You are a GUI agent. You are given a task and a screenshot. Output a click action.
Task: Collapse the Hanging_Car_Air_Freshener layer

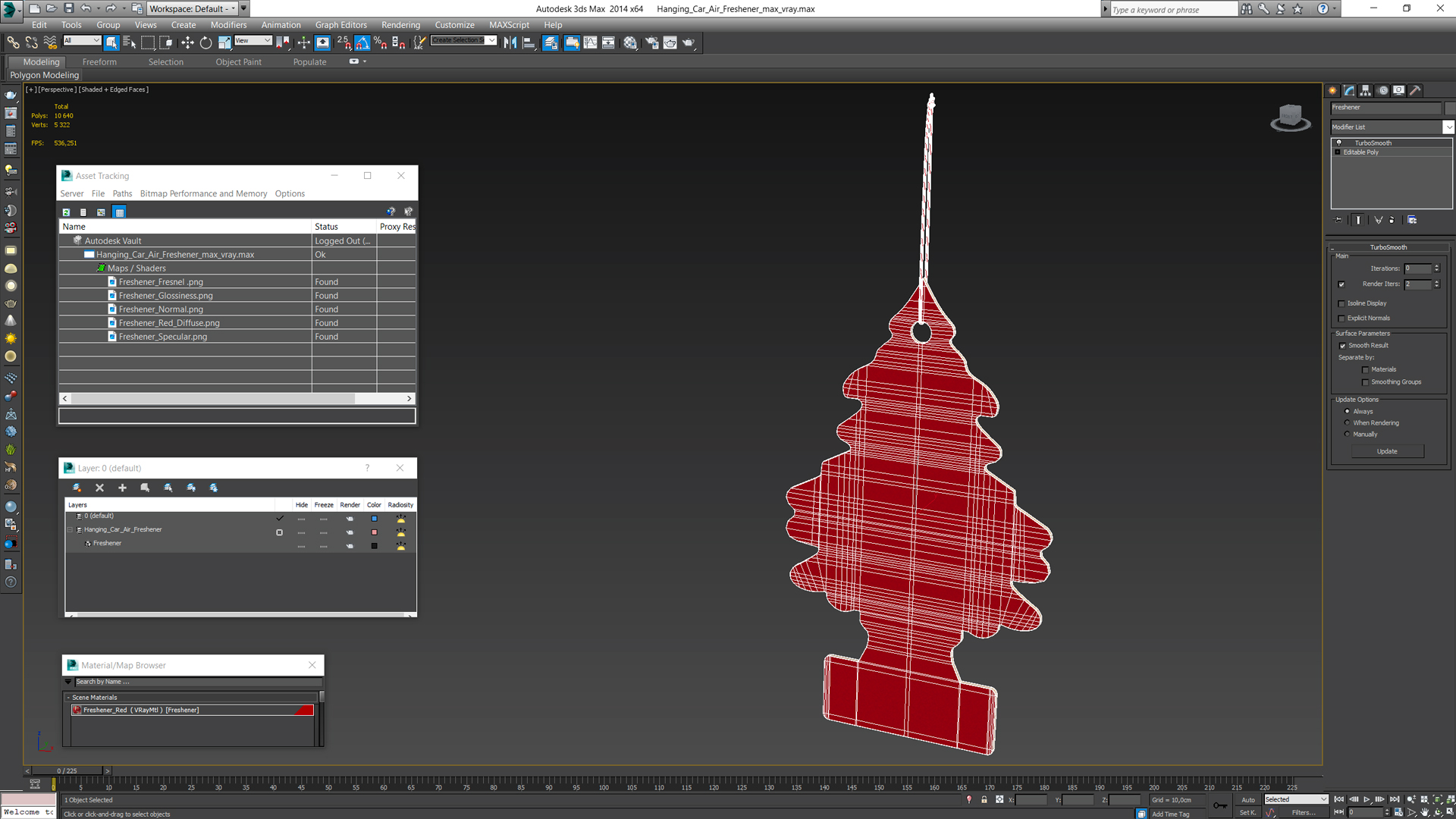71,530
